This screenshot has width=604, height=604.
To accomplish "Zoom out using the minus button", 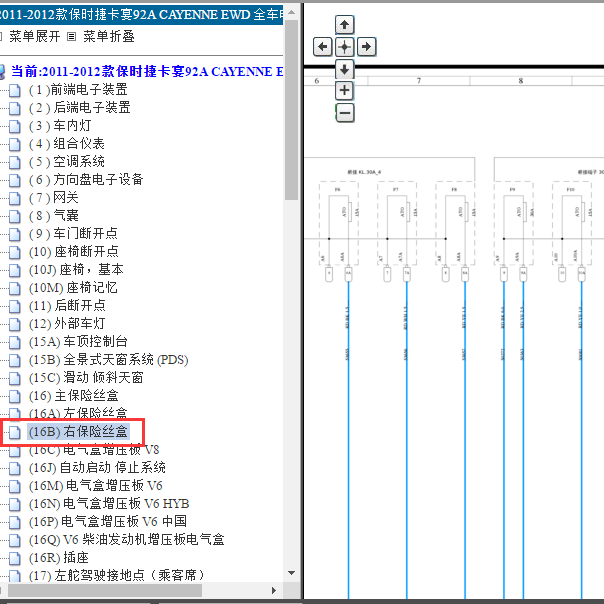I will click(x=344, y=113).
